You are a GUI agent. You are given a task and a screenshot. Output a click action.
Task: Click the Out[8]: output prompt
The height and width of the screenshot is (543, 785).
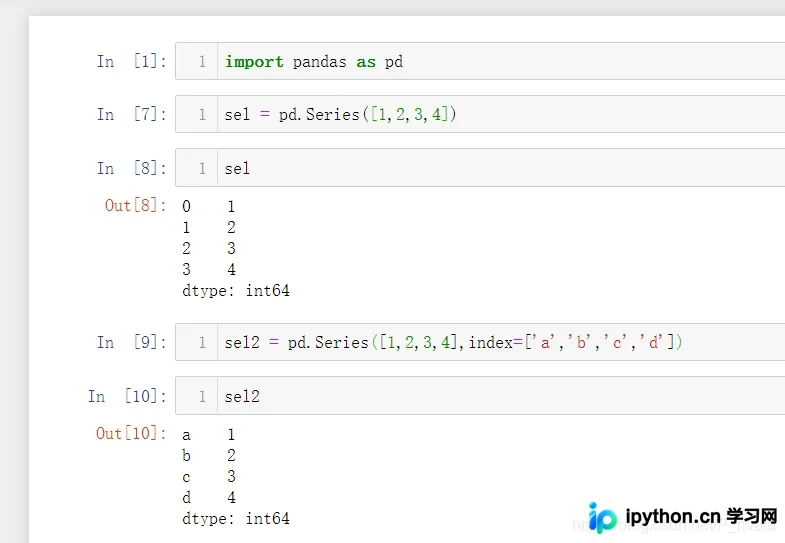135,205
